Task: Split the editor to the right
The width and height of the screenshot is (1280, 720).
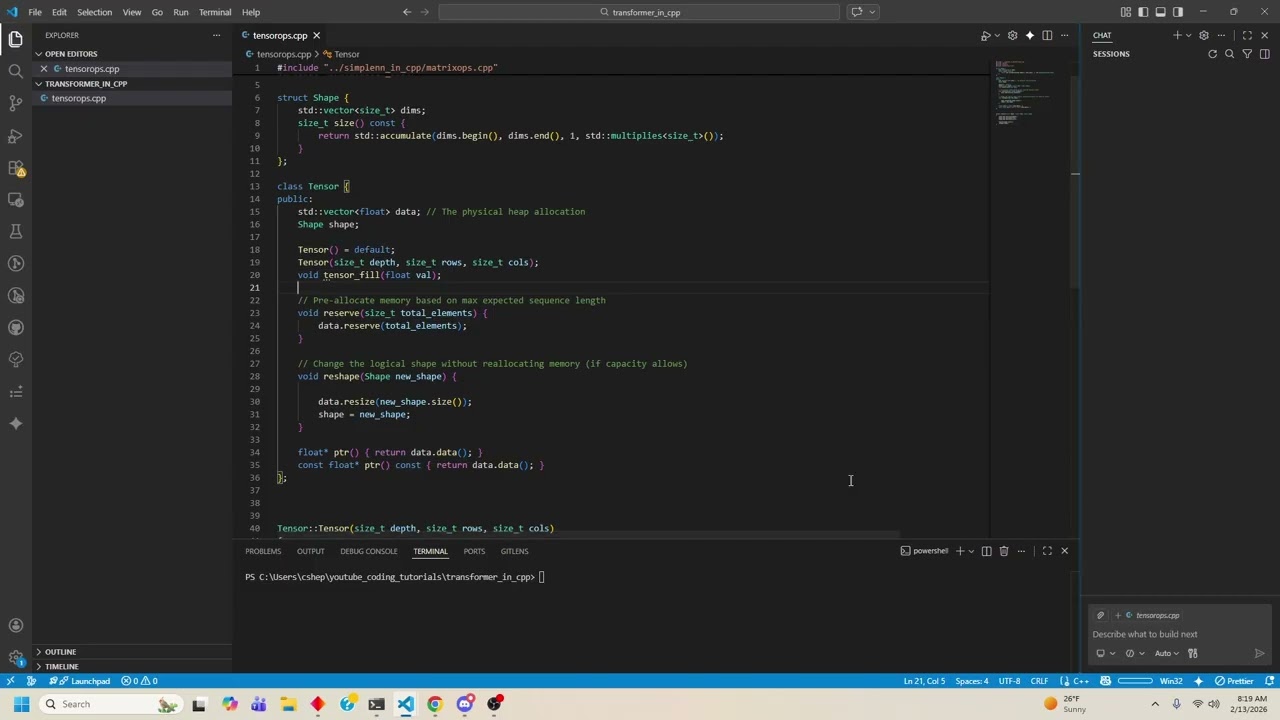Action: (x=1047, y=36)
